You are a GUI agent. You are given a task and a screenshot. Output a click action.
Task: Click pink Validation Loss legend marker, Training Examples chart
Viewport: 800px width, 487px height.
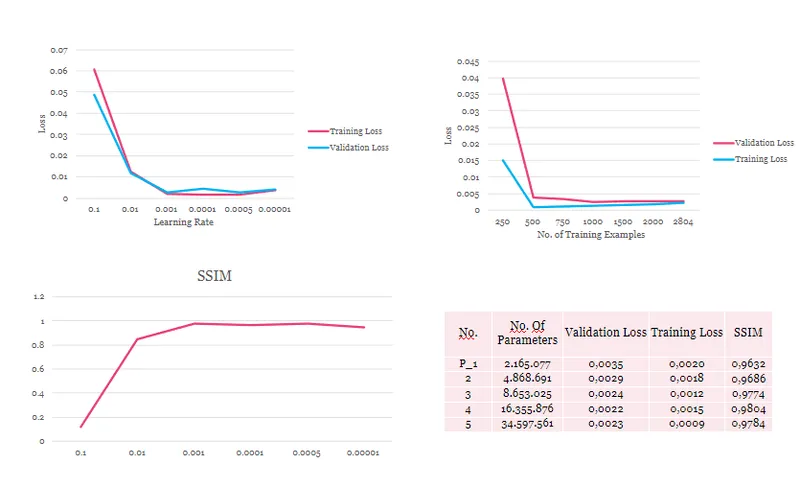click(x=723, y=143)
